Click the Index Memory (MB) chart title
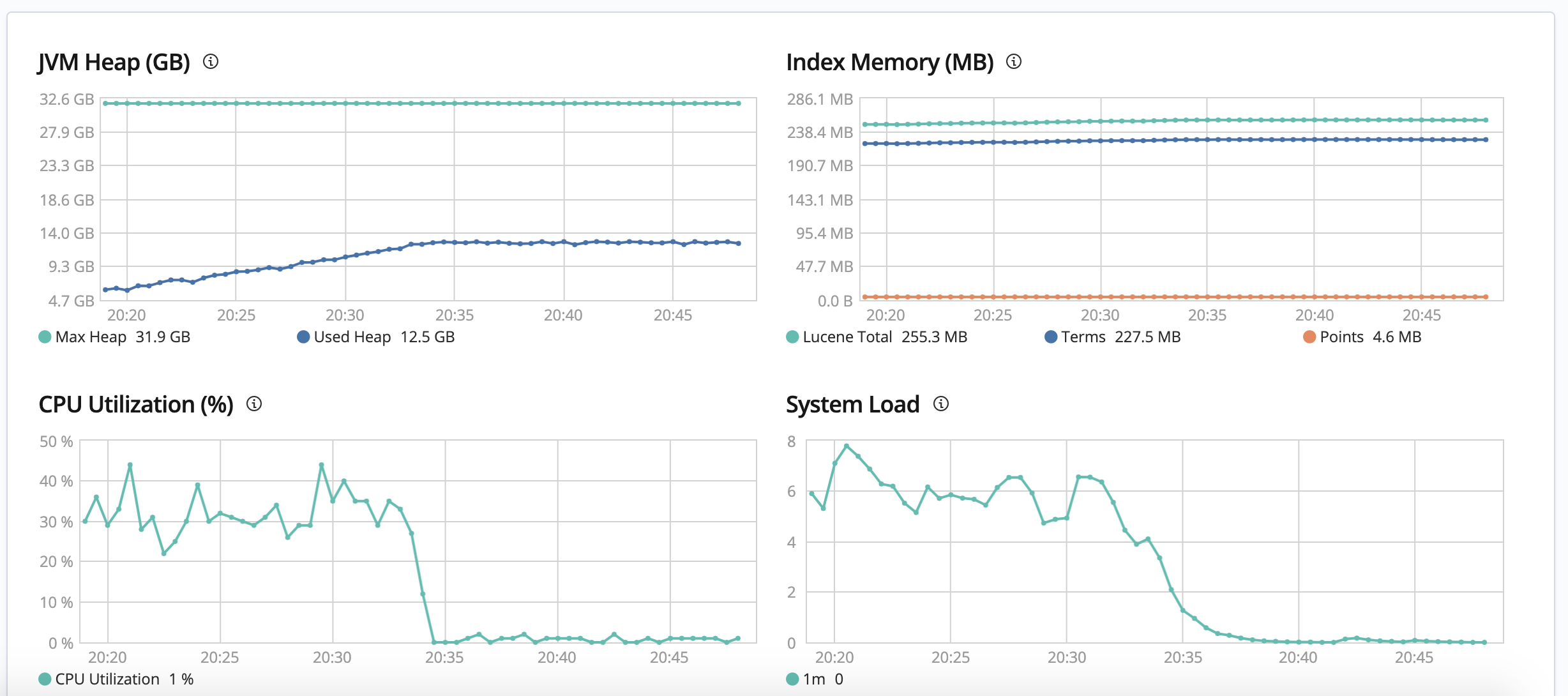Image resolution: width=1568 pixels, height=696 pixels. [890, 63]
